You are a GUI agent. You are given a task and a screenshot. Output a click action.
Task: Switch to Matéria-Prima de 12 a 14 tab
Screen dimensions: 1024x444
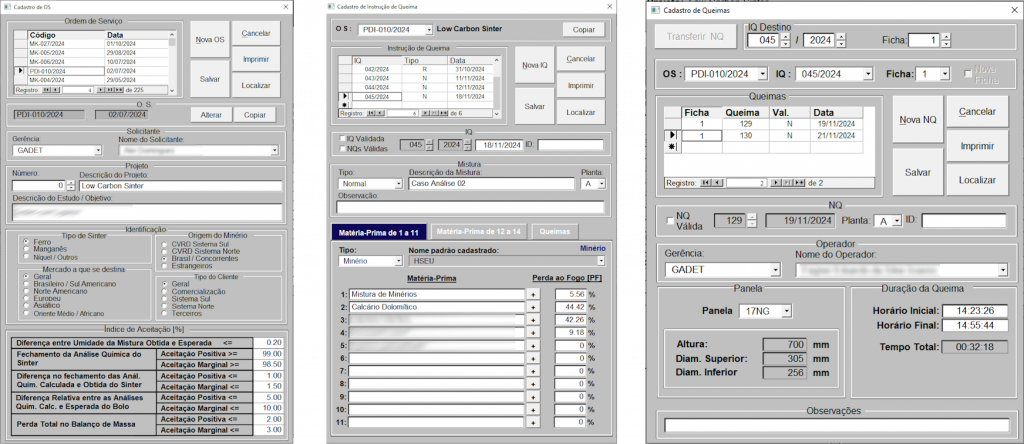tap(478, 231)
